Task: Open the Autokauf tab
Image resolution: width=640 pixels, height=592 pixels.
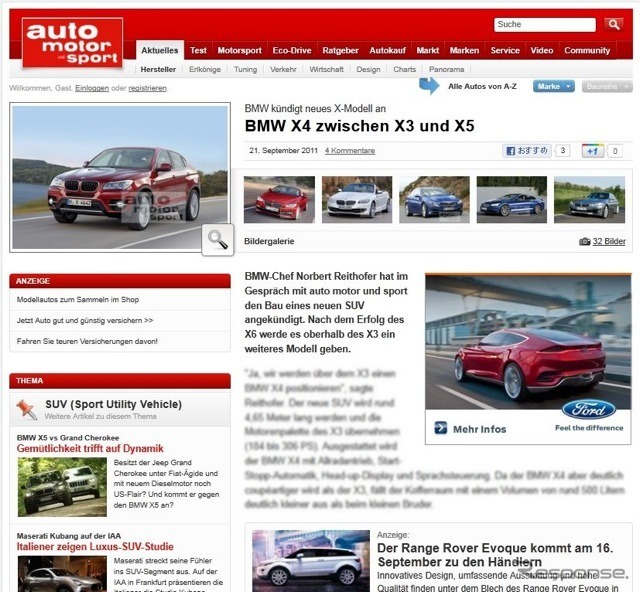Action: [x=387, y=51]
